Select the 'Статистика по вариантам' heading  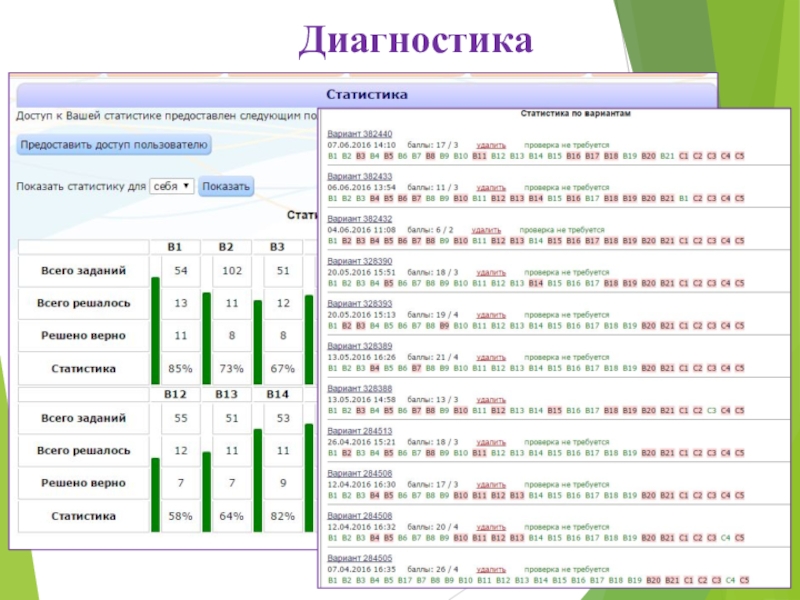point(576,113)
